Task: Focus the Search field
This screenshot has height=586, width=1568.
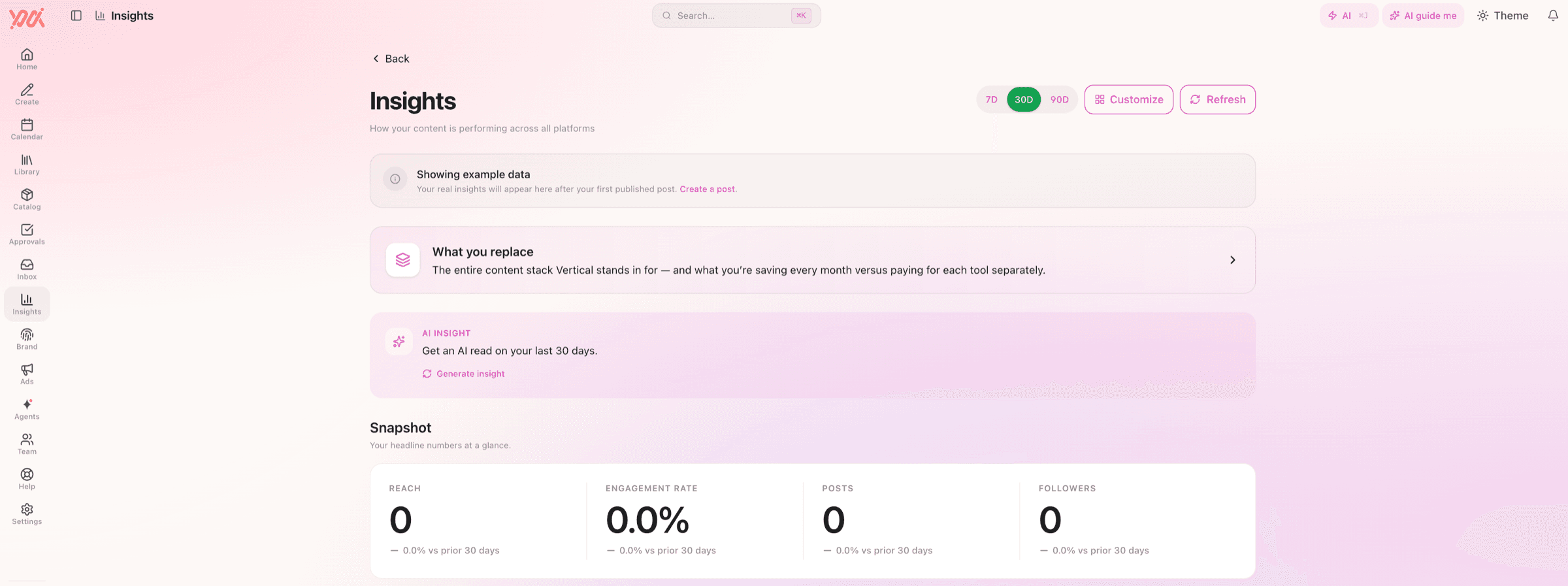Action: [x=736, y=16]
